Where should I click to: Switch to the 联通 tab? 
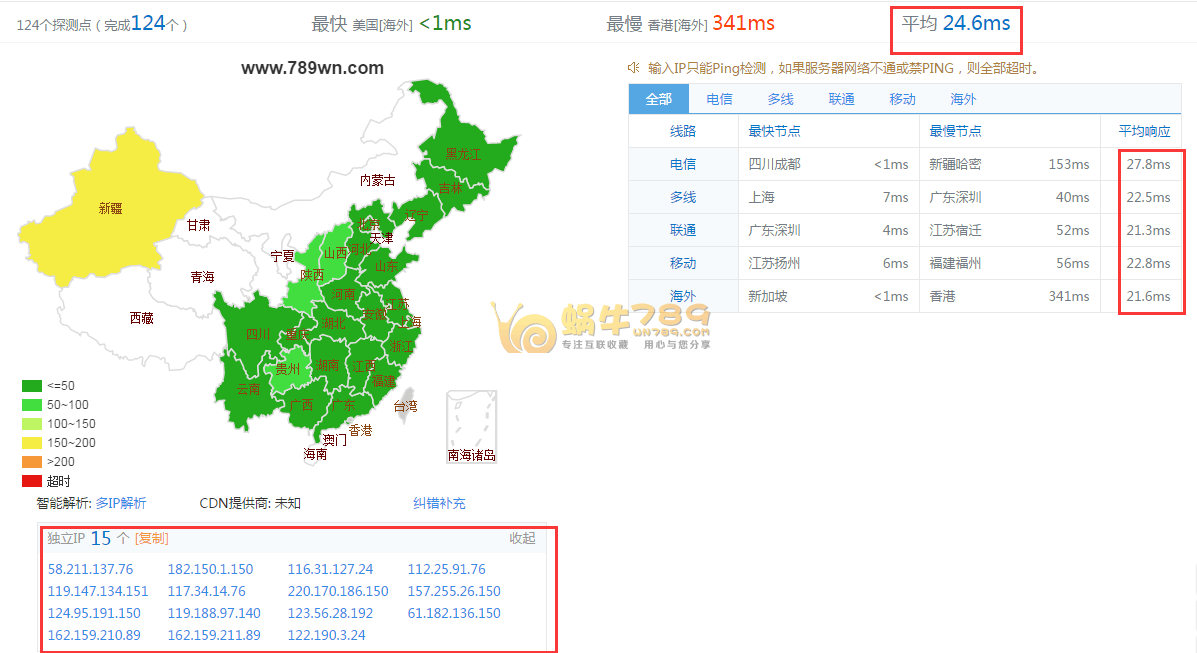[x=841, y=99]
